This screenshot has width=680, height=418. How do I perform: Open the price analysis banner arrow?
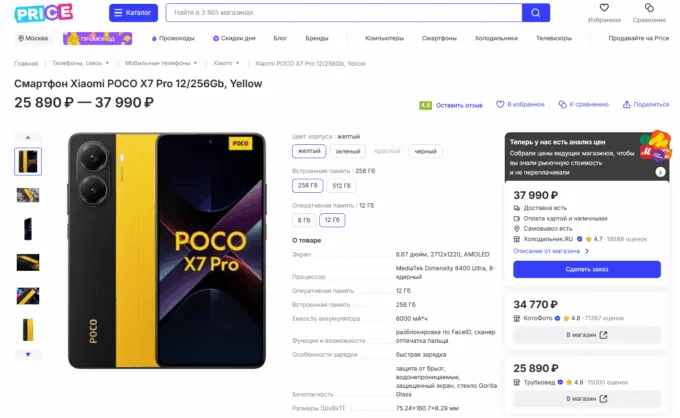click(661, 172)
